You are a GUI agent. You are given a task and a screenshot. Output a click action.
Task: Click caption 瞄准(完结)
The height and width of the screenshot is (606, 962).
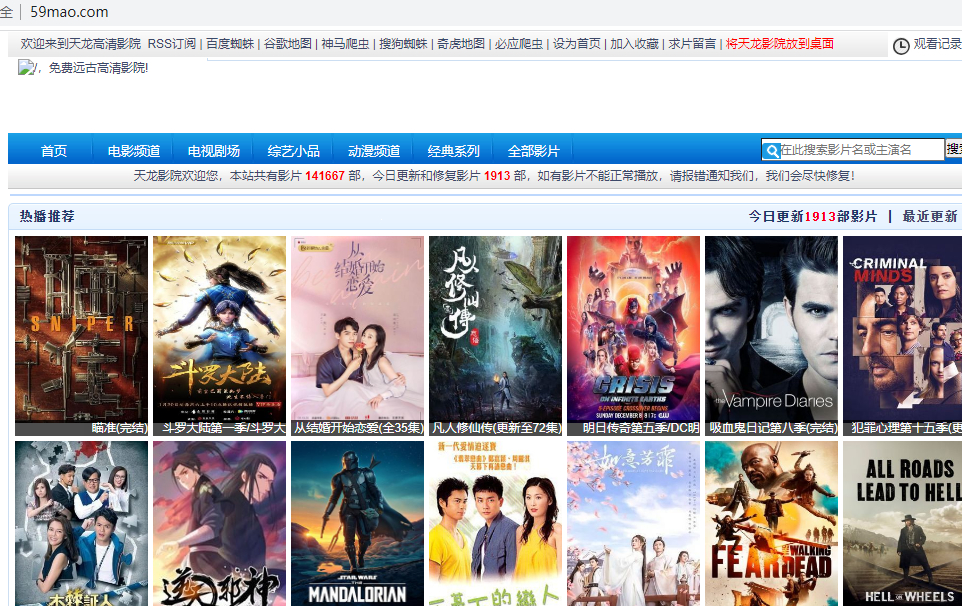pyautogui.click(x=120, y=428)
